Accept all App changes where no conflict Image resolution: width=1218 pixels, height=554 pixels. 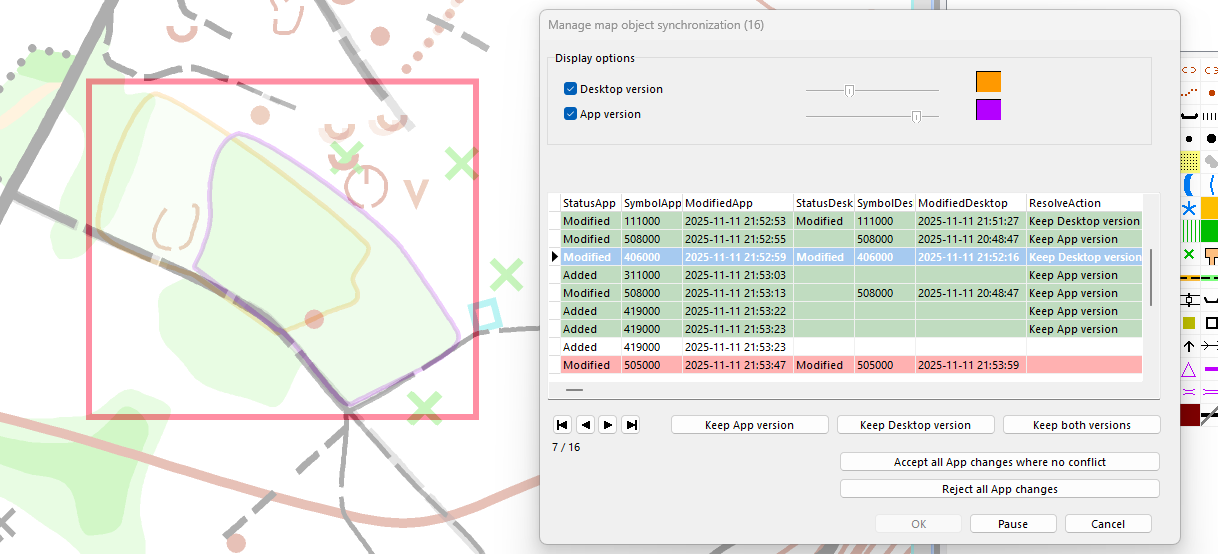click(x=1000, y=462)
